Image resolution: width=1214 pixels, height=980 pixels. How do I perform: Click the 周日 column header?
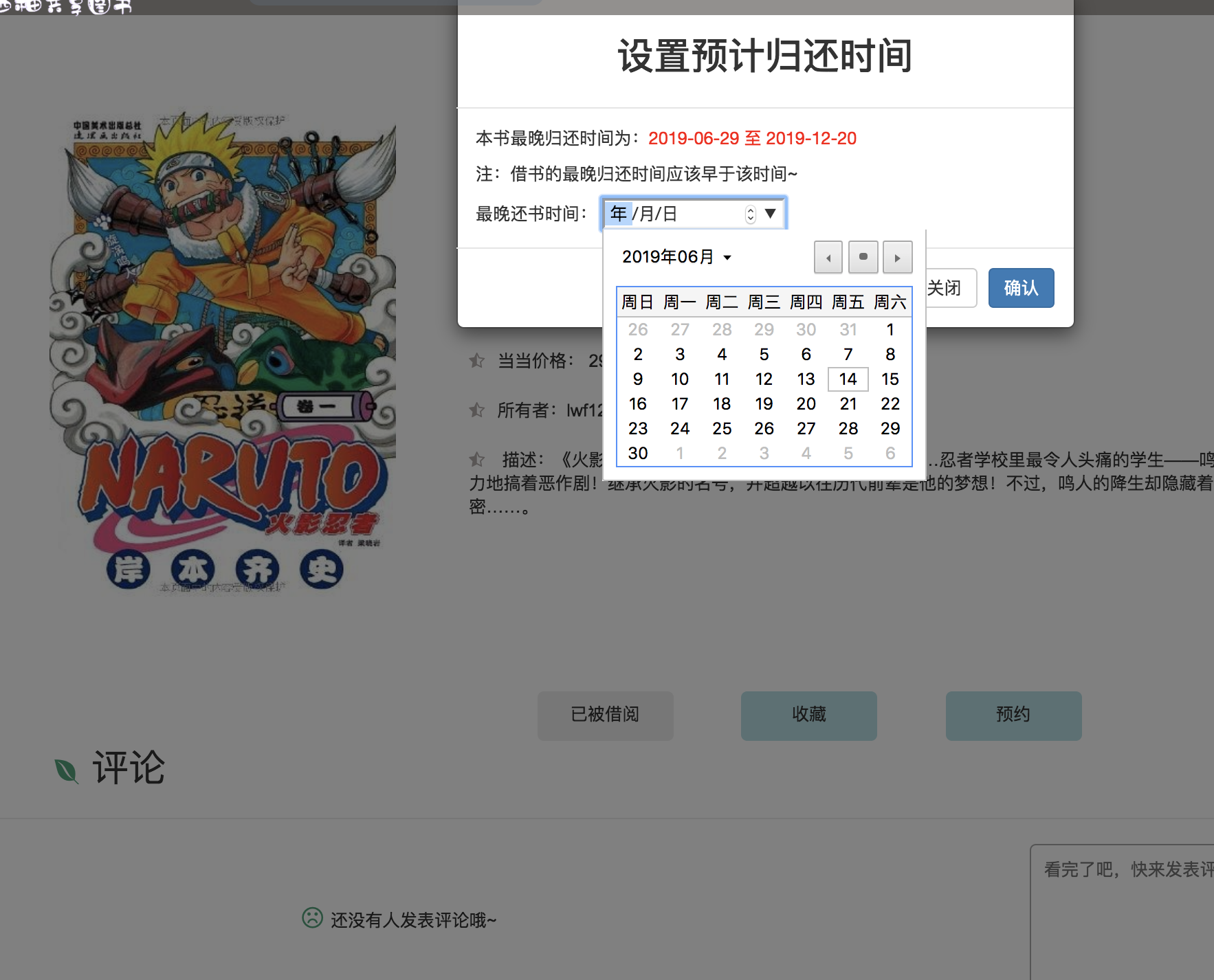638,302
